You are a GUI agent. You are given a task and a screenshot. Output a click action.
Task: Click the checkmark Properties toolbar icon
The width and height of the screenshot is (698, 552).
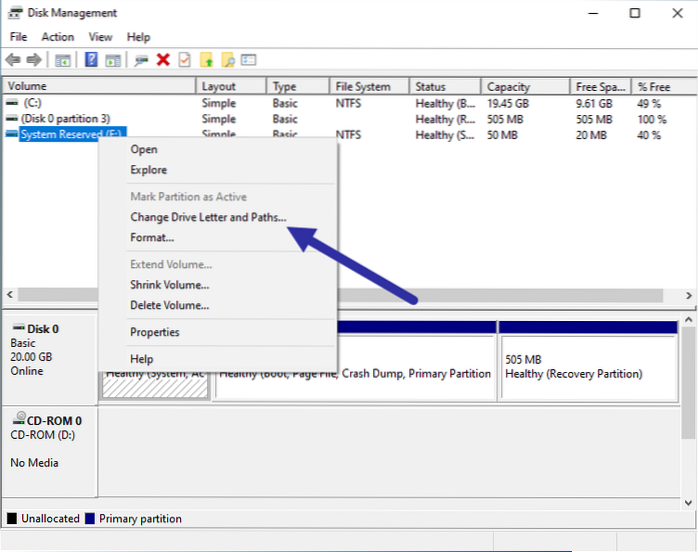(184, 60)
